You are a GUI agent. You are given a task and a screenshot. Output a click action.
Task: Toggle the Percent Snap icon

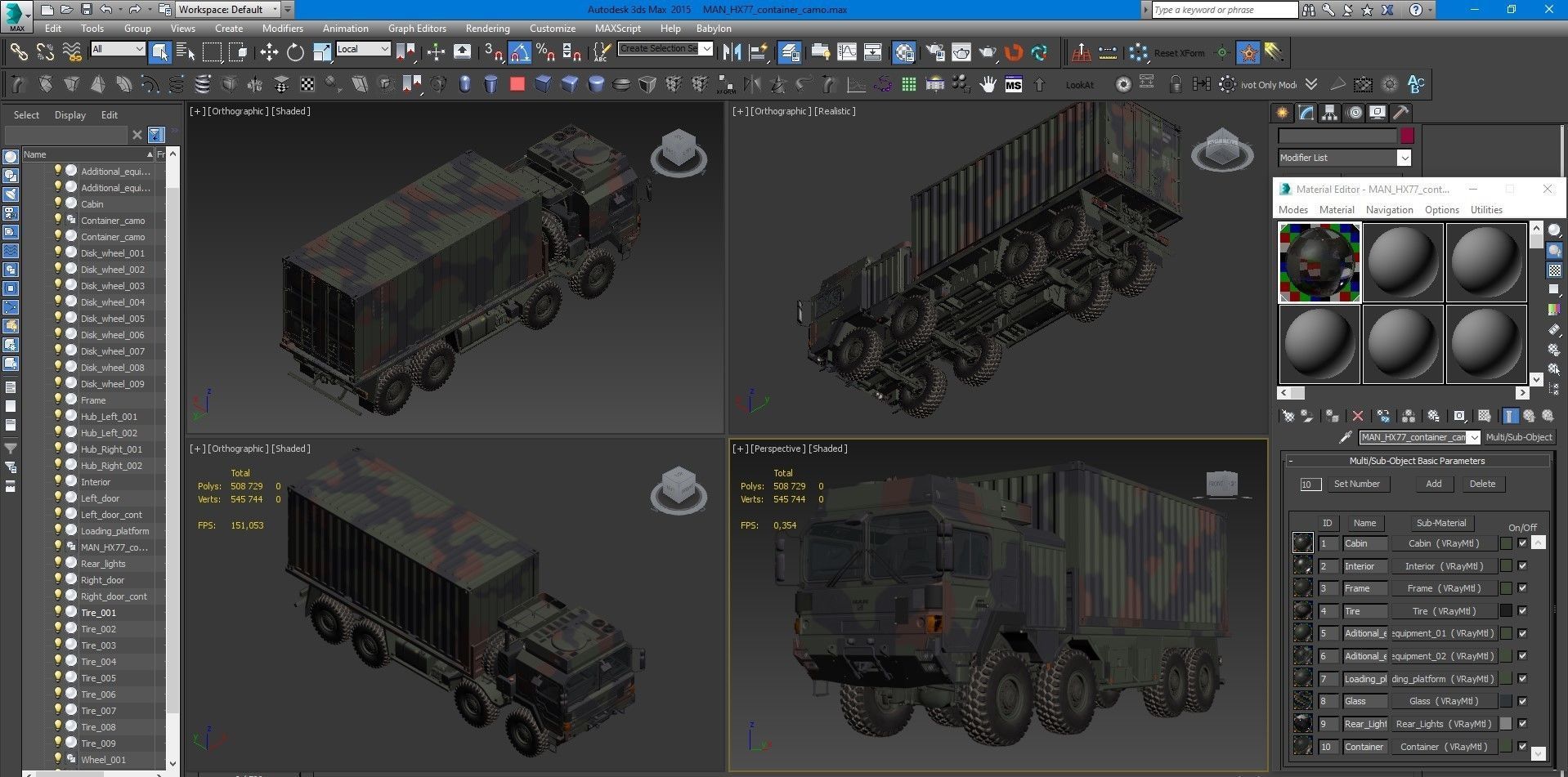click(x=545, y=52)
